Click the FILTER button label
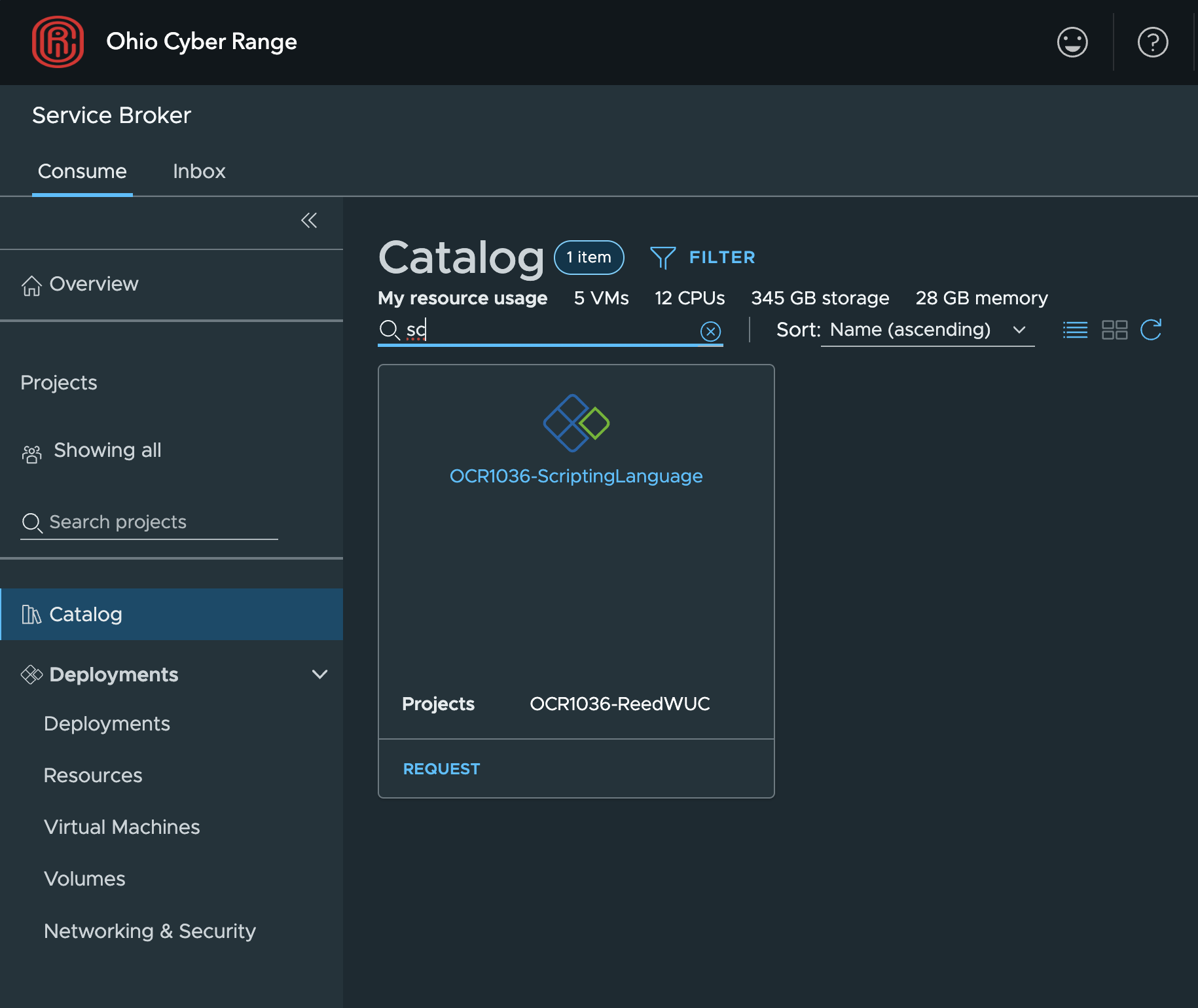 click(722, 258)
